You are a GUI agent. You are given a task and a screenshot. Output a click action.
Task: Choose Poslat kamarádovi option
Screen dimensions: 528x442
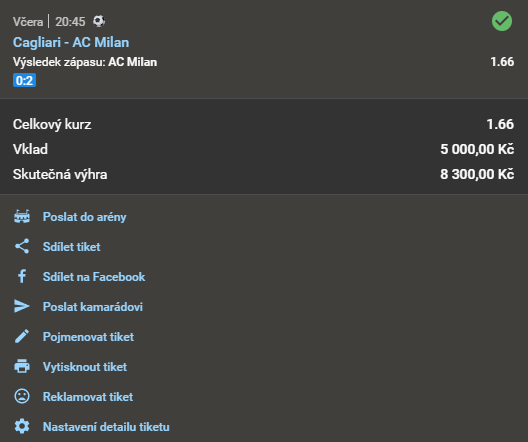tap(93, 307)
